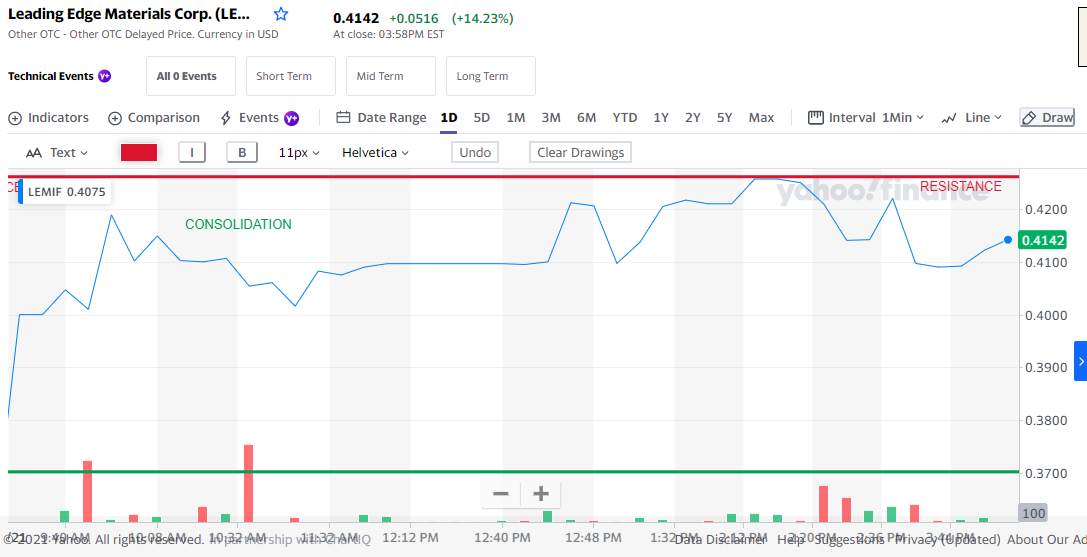The image size is (1087, 557).
Task: Click the green support line
Action: 513,472
